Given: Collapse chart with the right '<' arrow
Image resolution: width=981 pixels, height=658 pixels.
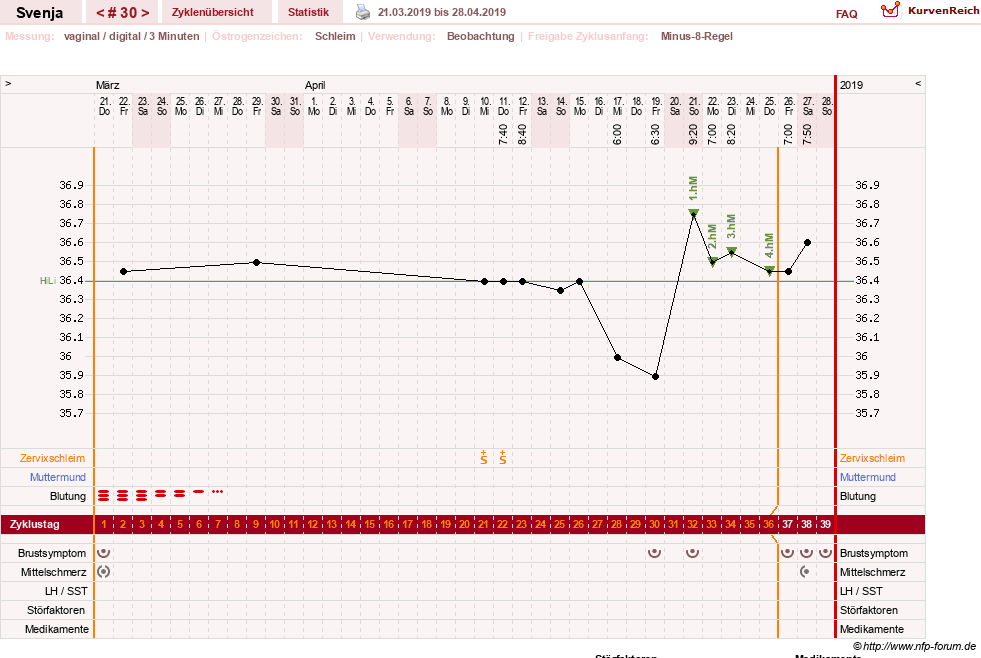Looking at the screenshot, I should [x=918, y=83].
